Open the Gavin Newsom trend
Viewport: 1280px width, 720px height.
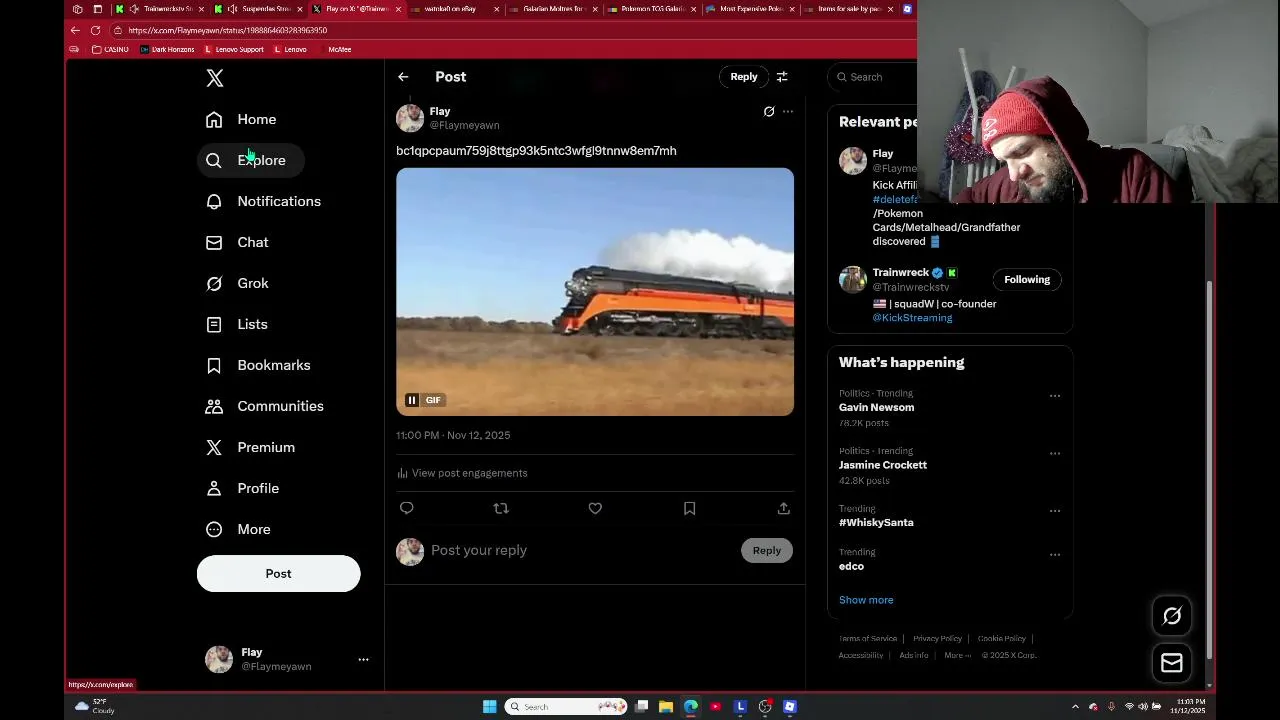tap(876, 408)
